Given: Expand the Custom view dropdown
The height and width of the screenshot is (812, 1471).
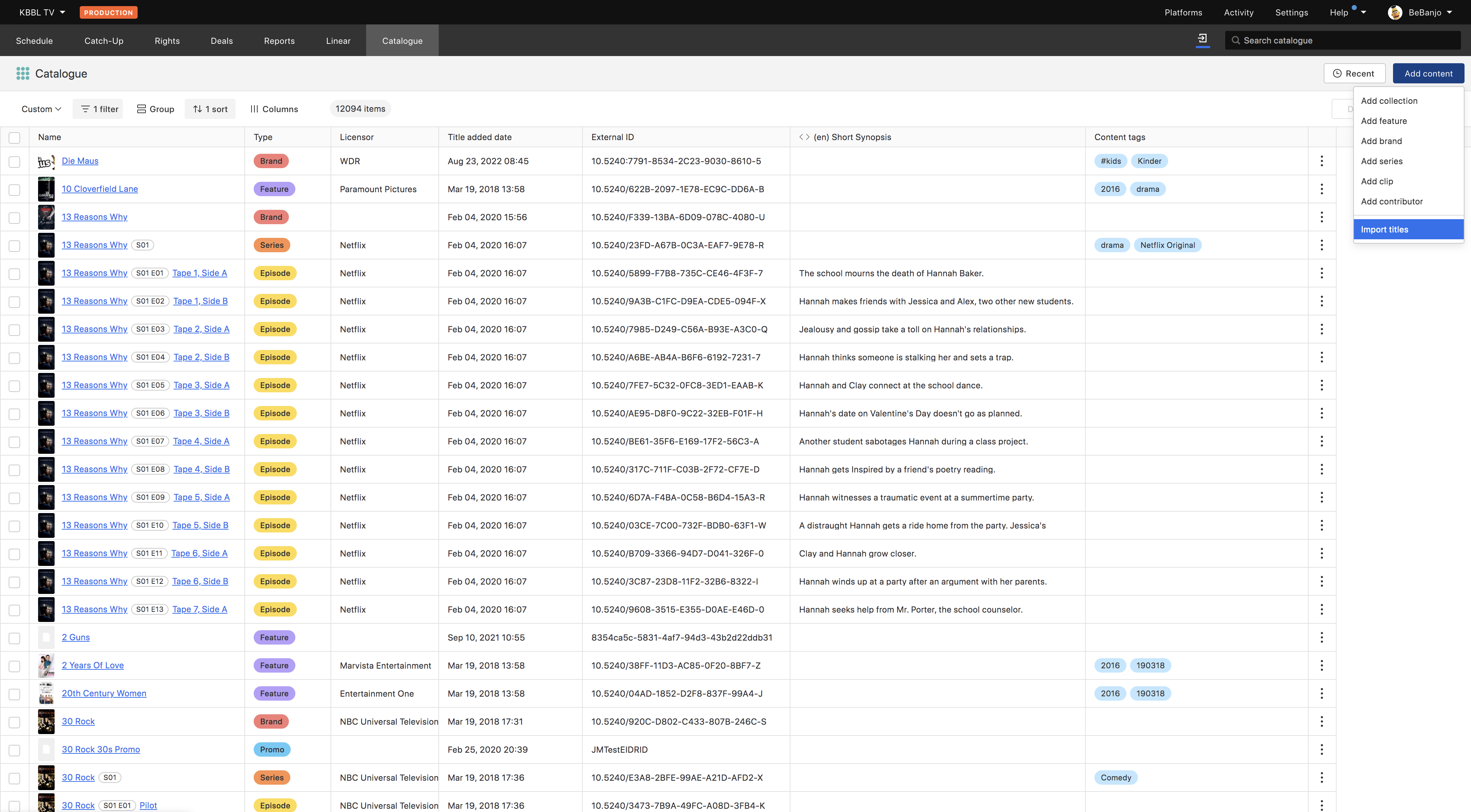Looking at the screenshot, I should pyautogui.click(x=41, y=109).
